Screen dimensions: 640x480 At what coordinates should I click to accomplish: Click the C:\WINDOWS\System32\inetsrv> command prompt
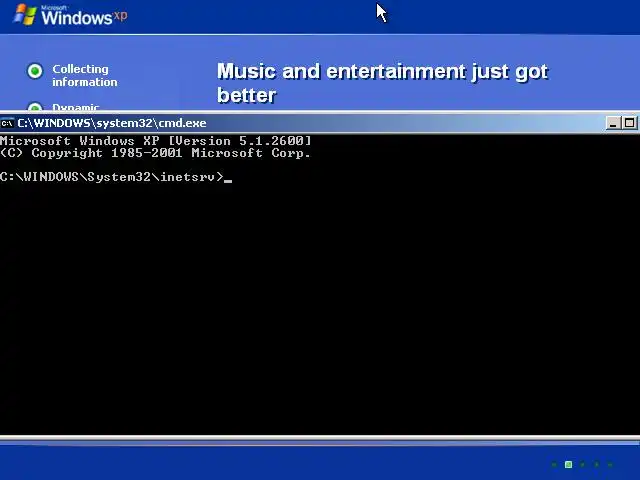click(x=112, y=177)
